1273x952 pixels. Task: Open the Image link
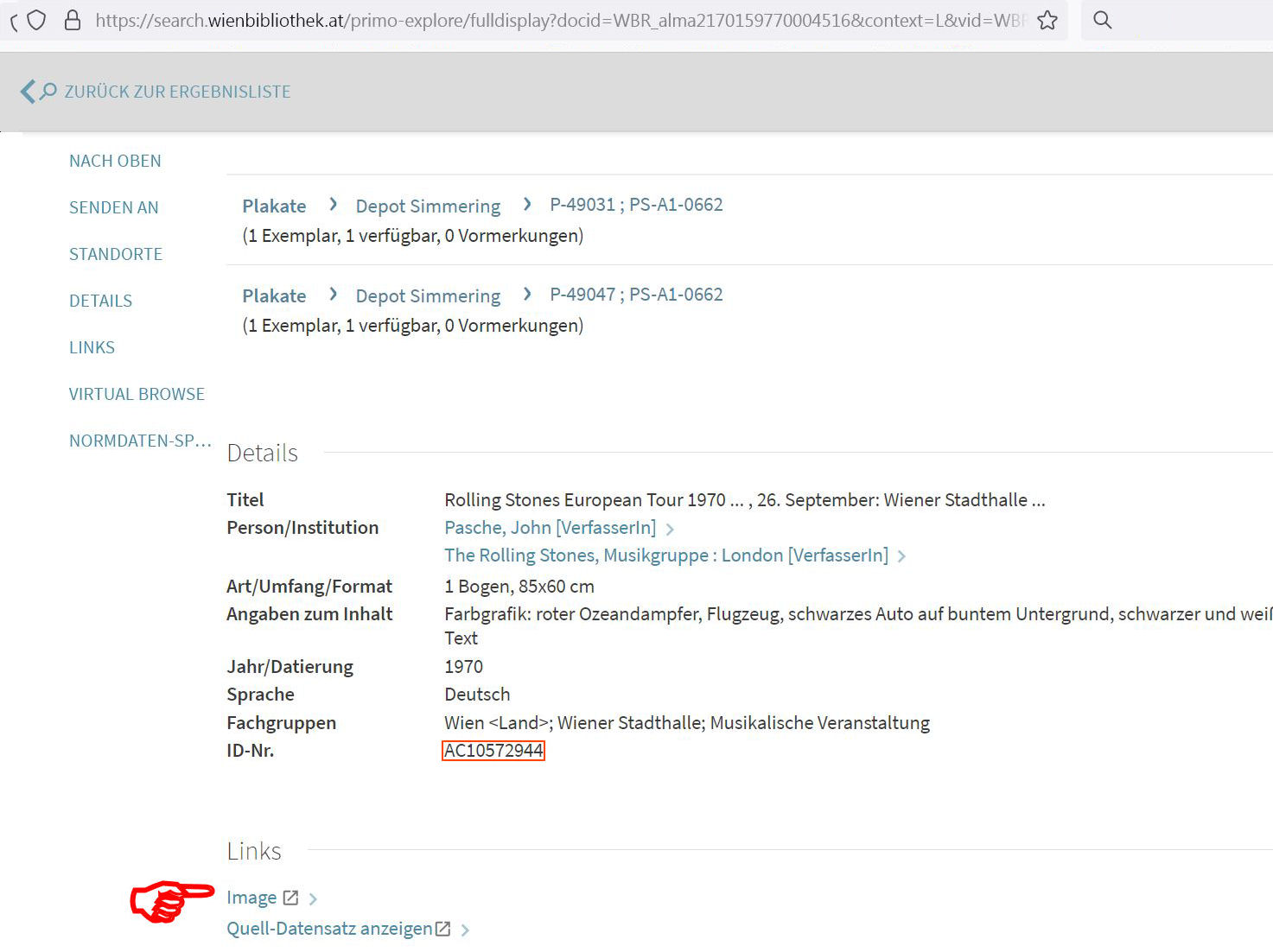251,898
